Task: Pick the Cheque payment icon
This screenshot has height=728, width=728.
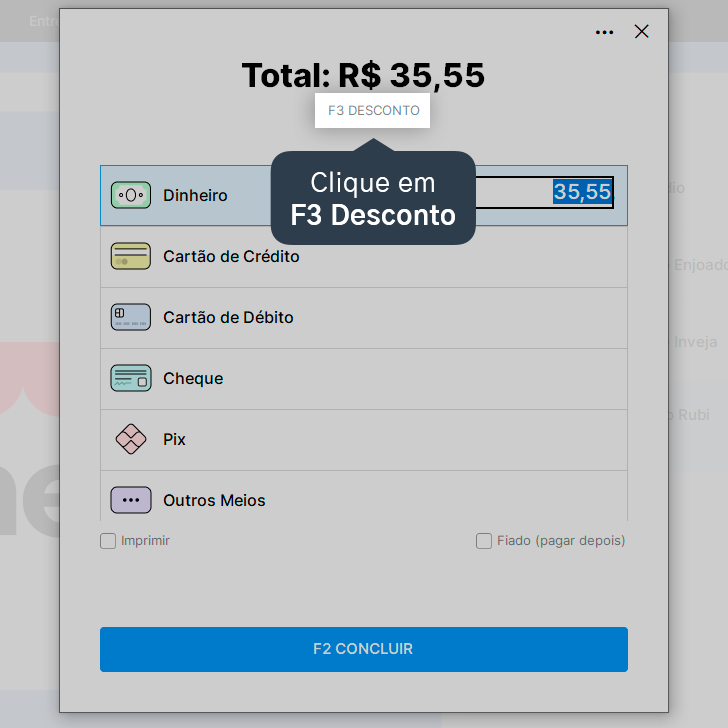Action: tap(131, 378)
